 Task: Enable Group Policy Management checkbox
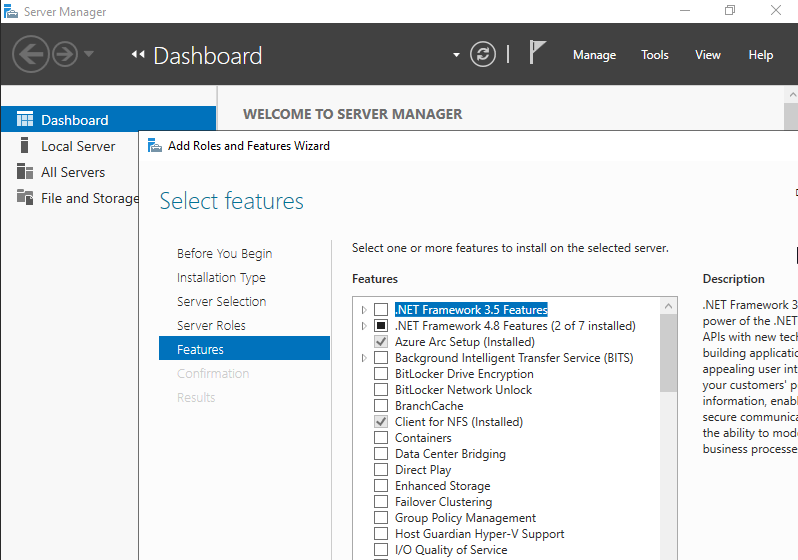pos(381,518)
